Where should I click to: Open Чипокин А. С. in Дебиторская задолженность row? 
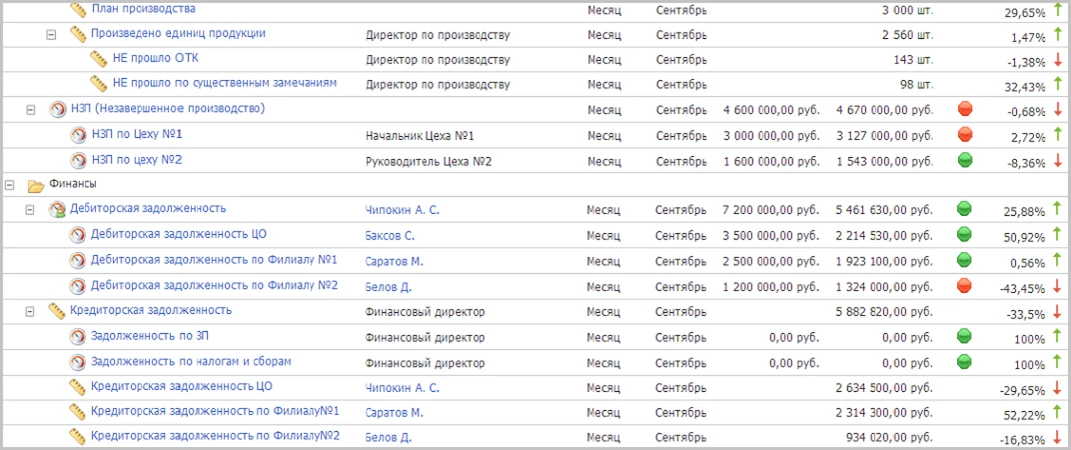(x=402, y=210)
